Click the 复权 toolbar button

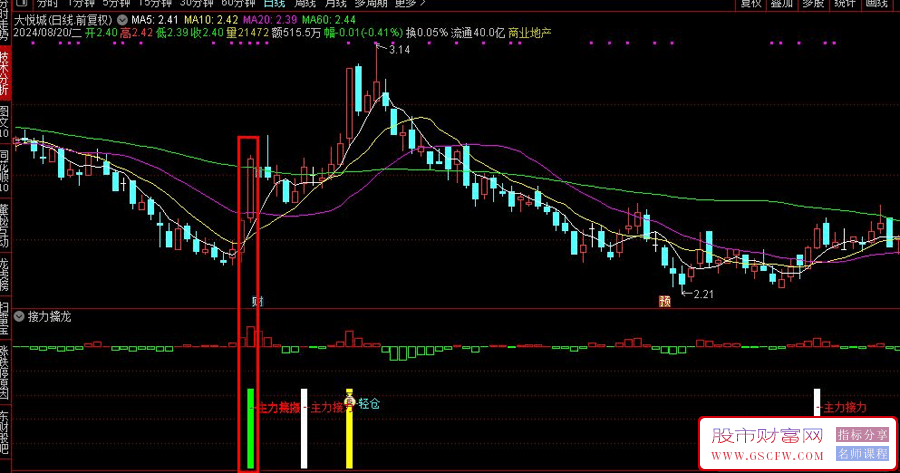751,3
